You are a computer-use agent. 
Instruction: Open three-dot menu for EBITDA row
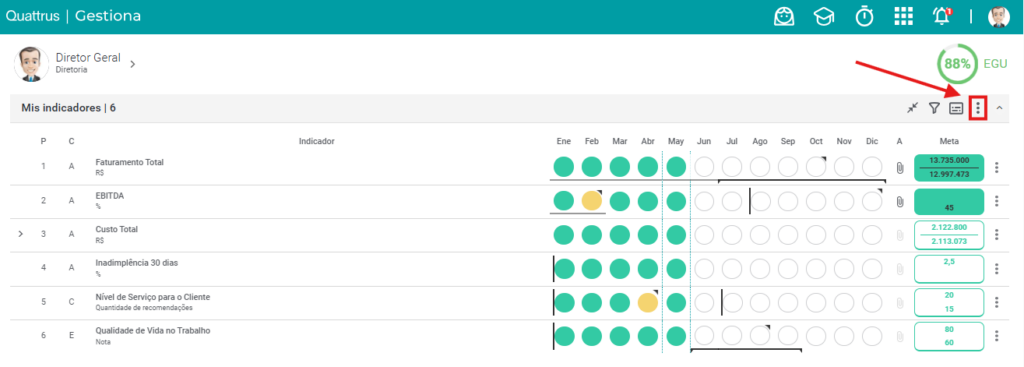tap(997, 201)
